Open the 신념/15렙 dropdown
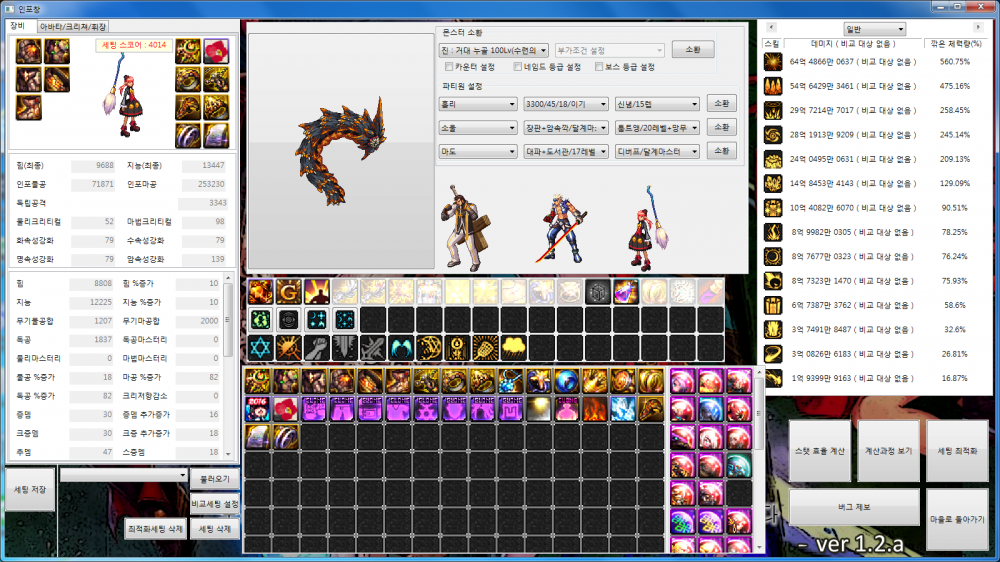1000x562 pixels. pos(657,104)
